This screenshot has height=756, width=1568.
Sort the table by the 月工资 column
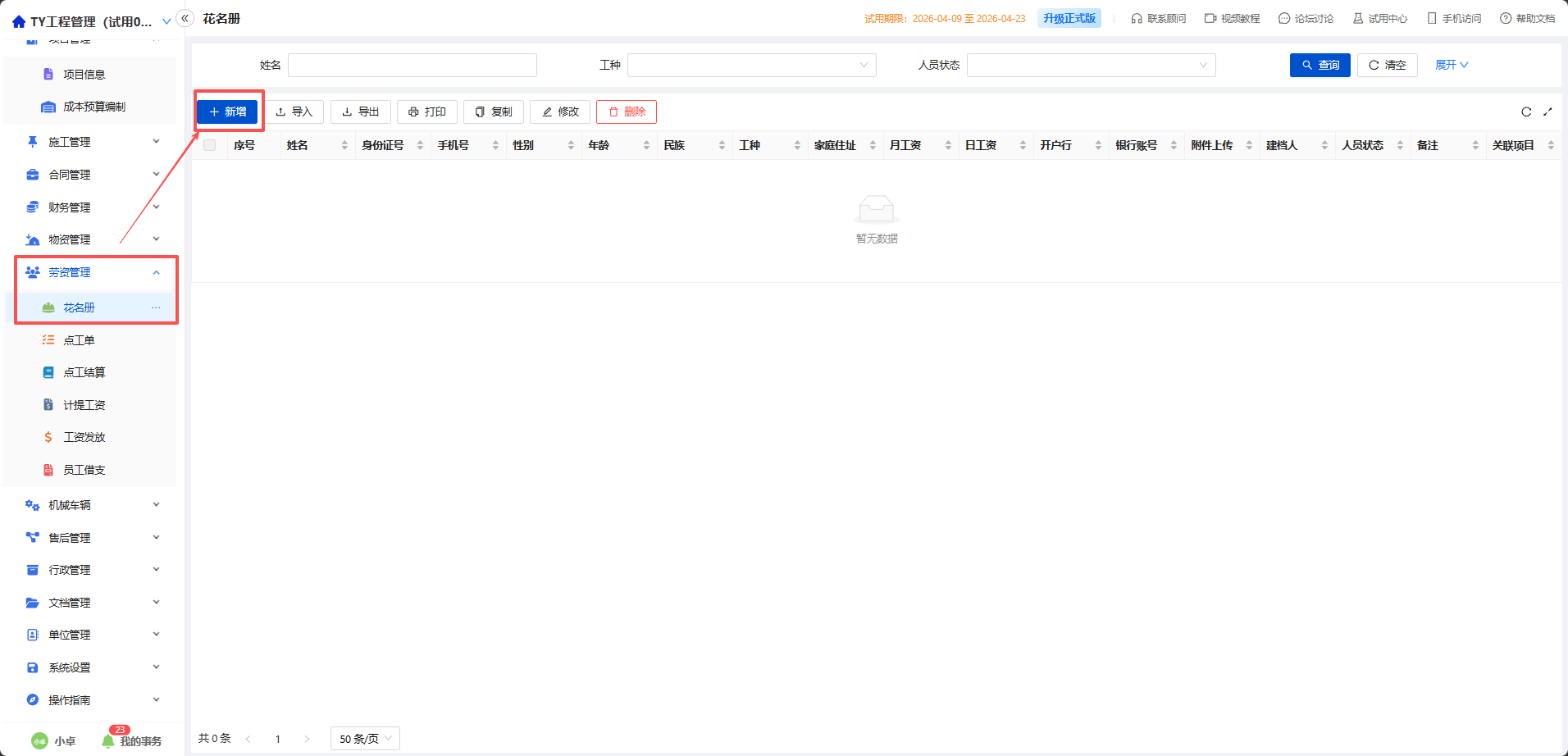tap(948, 145)
